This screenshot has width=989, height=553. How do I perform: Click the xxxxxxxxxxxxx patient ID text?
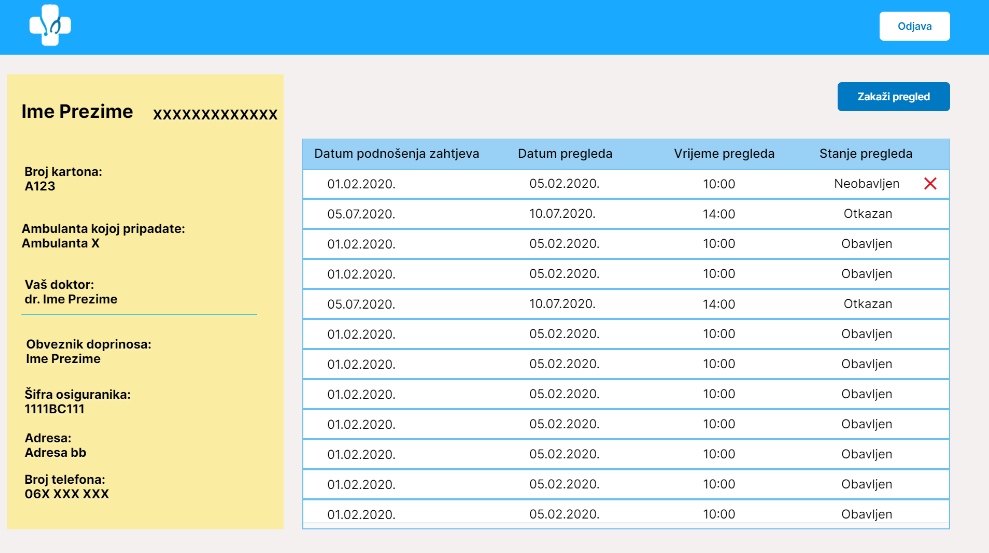pos(215,115)
